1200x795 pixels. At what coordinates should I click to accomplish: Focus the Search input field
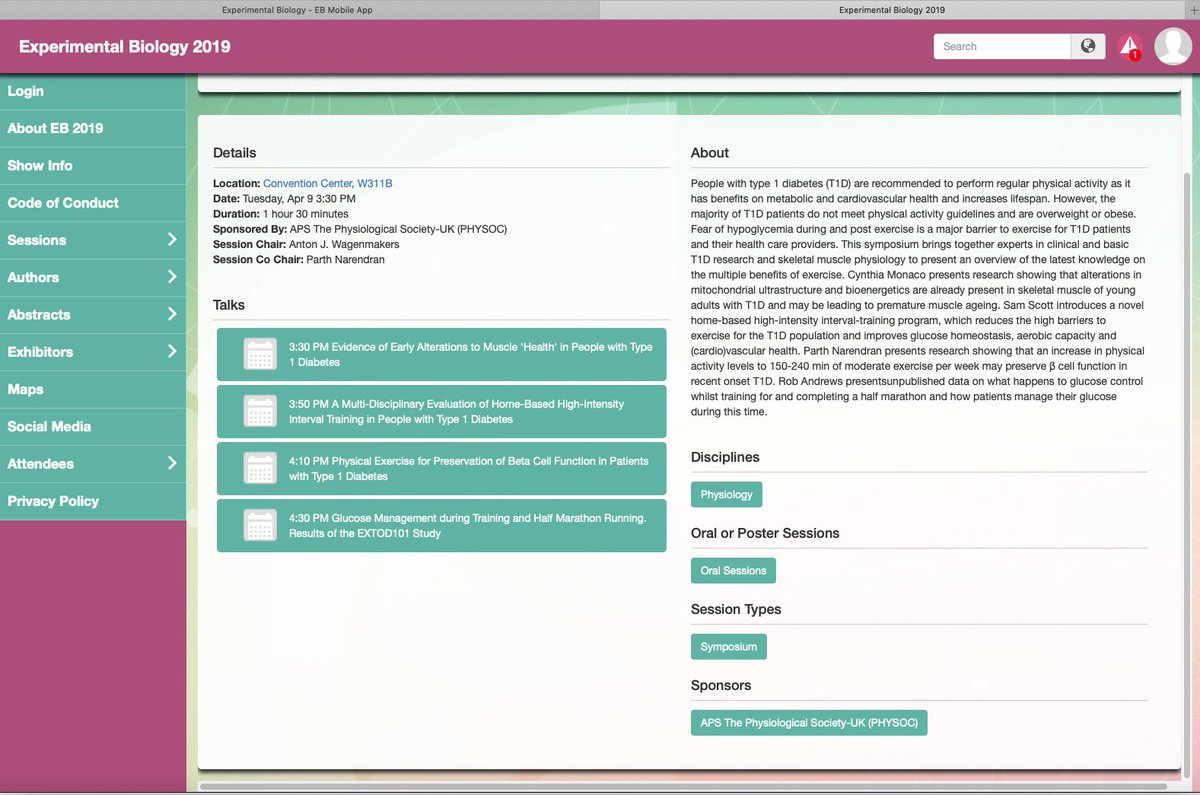tap(1002, 46)
